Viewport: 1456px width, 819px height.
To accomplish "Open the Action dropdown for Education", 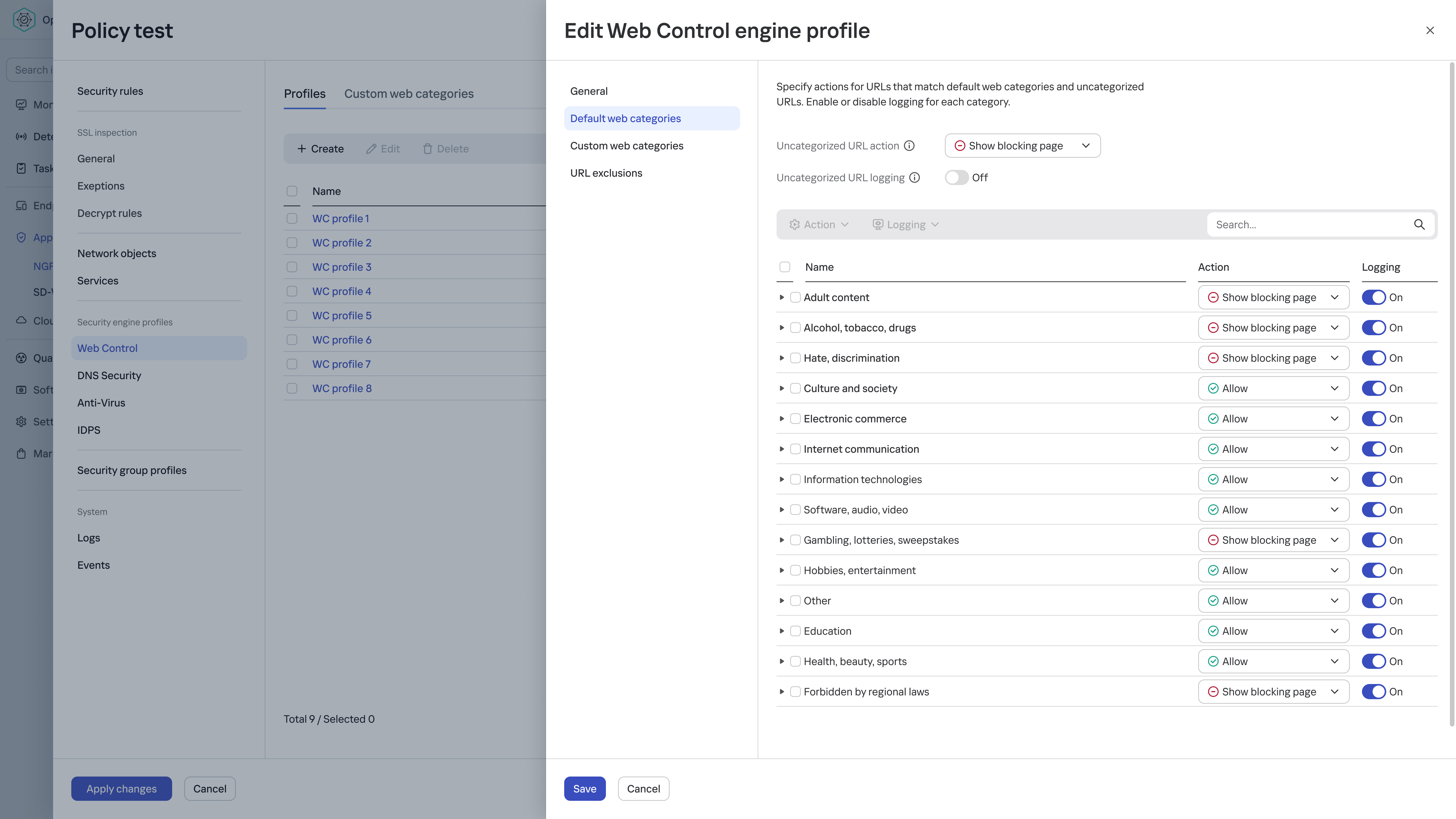I will point(1273,631).
